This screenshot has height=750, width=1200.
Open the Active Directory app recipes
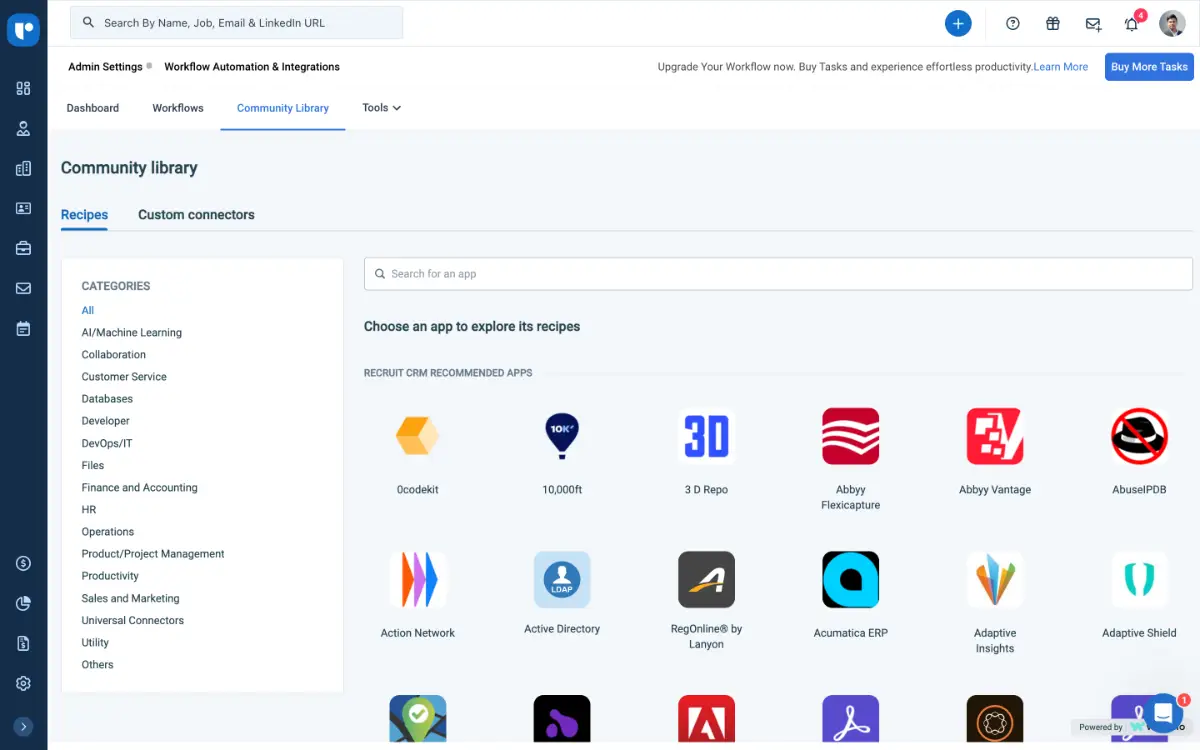point(562,579)
